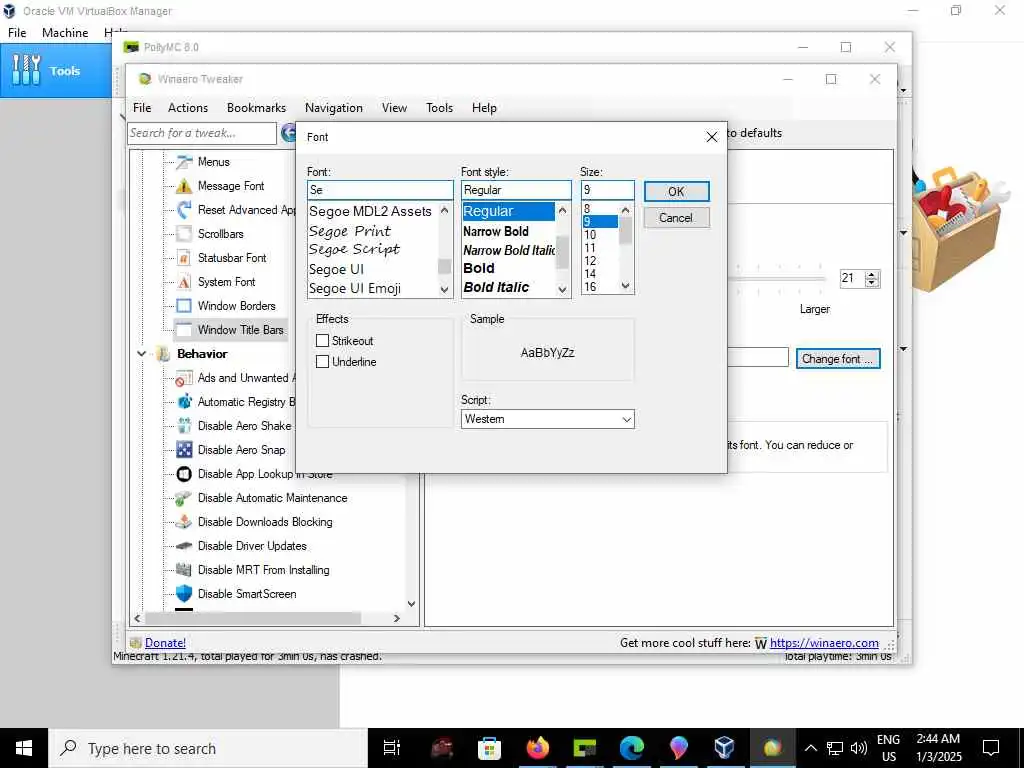Click the tree horizontal scrollbar thumb
The width and height of the screenshot is (1024, 768).
pyautogui.click(x=253, y=618)
